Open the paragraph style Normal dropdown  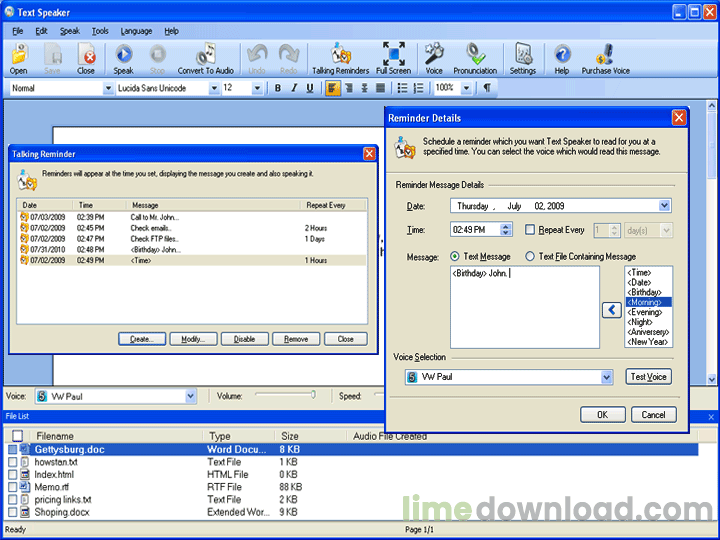(x=108, y=88)
